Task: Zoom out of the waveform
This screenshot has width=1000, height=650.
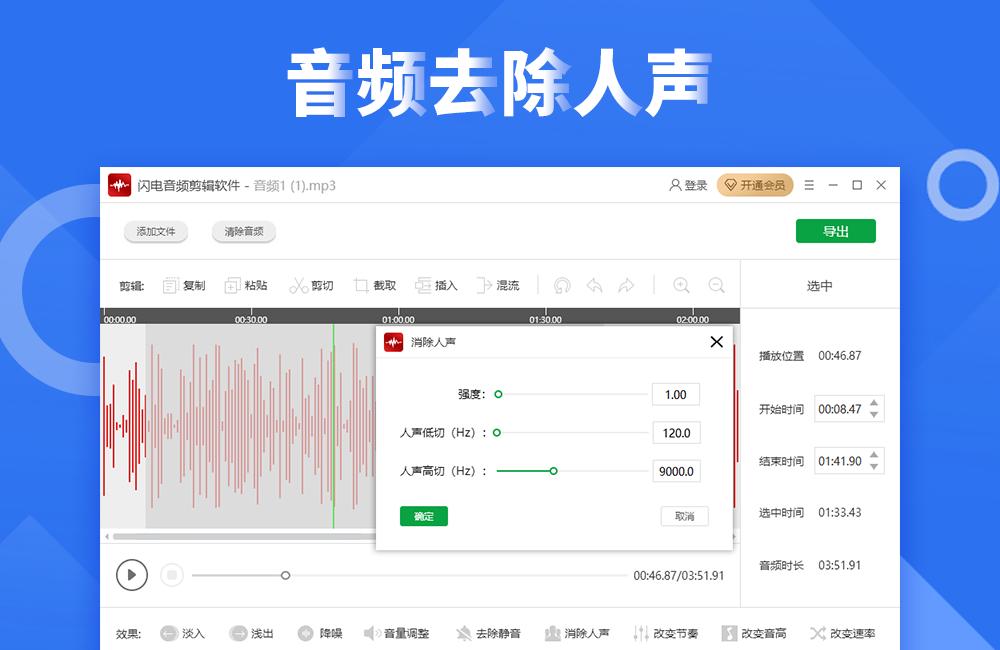Action: pos(716,286)
